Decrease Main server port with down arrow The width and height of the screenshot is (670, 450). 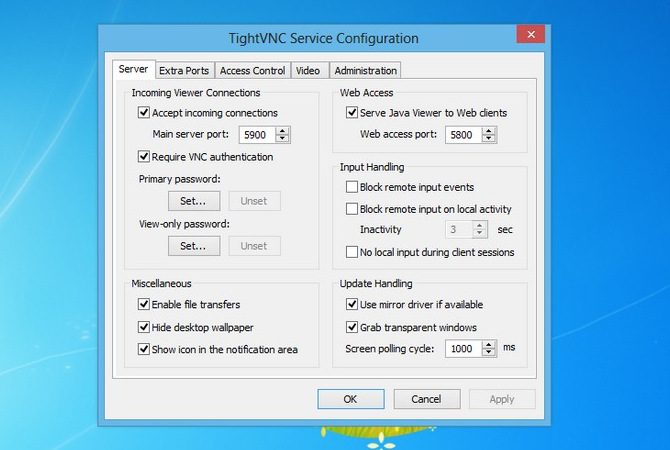pyautogui.click(x=282, y=138)
